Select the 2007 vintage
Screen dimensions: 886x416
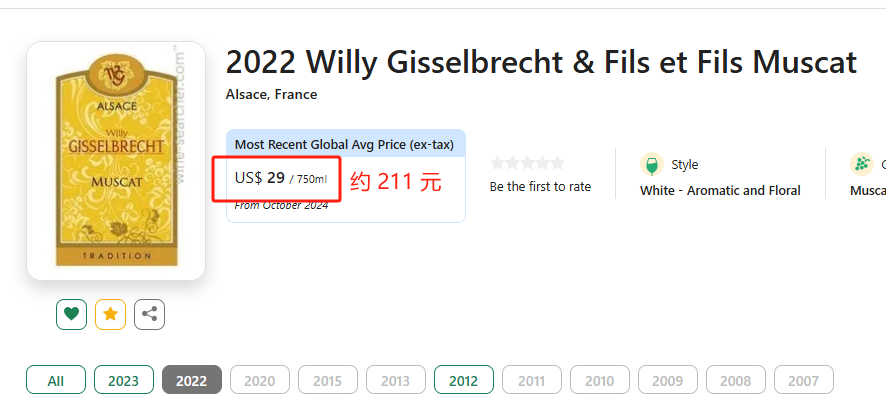(803, 381)
